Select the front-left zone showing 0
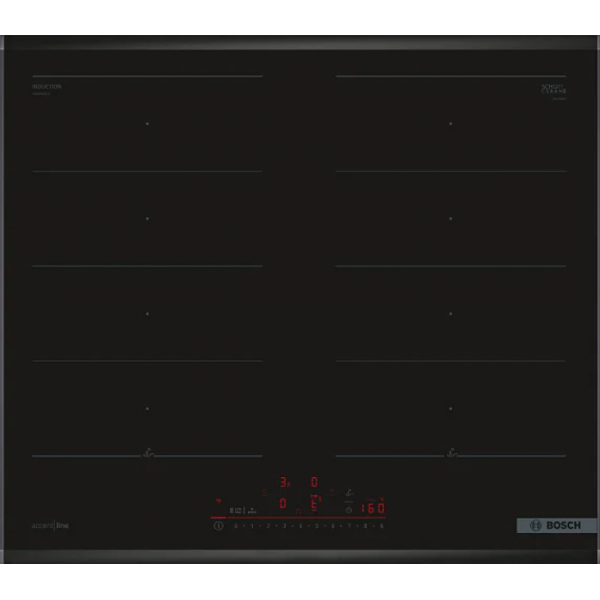The image size is (600, 600). coord(283,503)
